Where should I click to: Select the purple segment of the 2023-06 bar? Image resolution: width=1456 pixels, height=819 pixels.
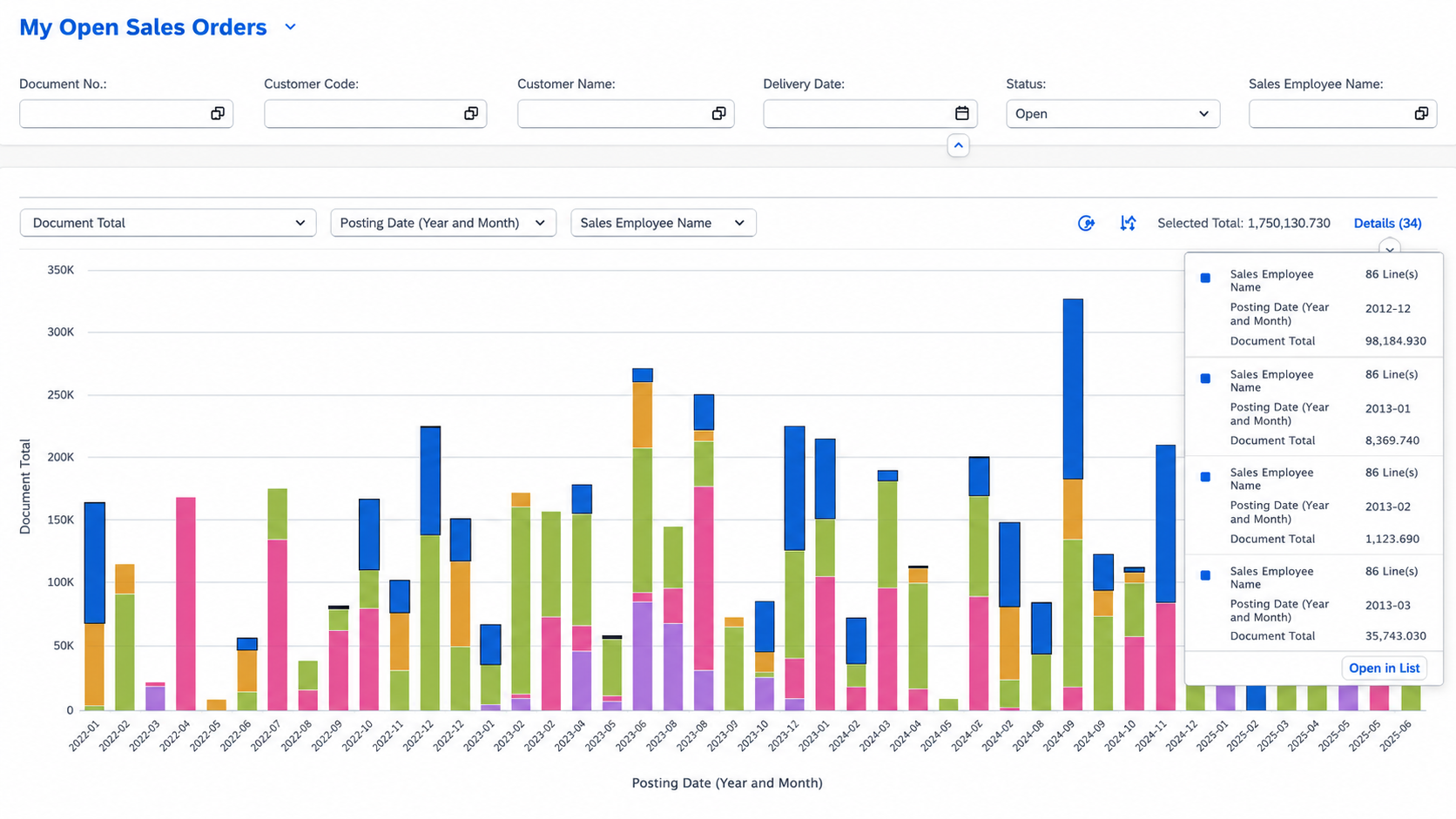pyautogui.click(x=643, y=656)
